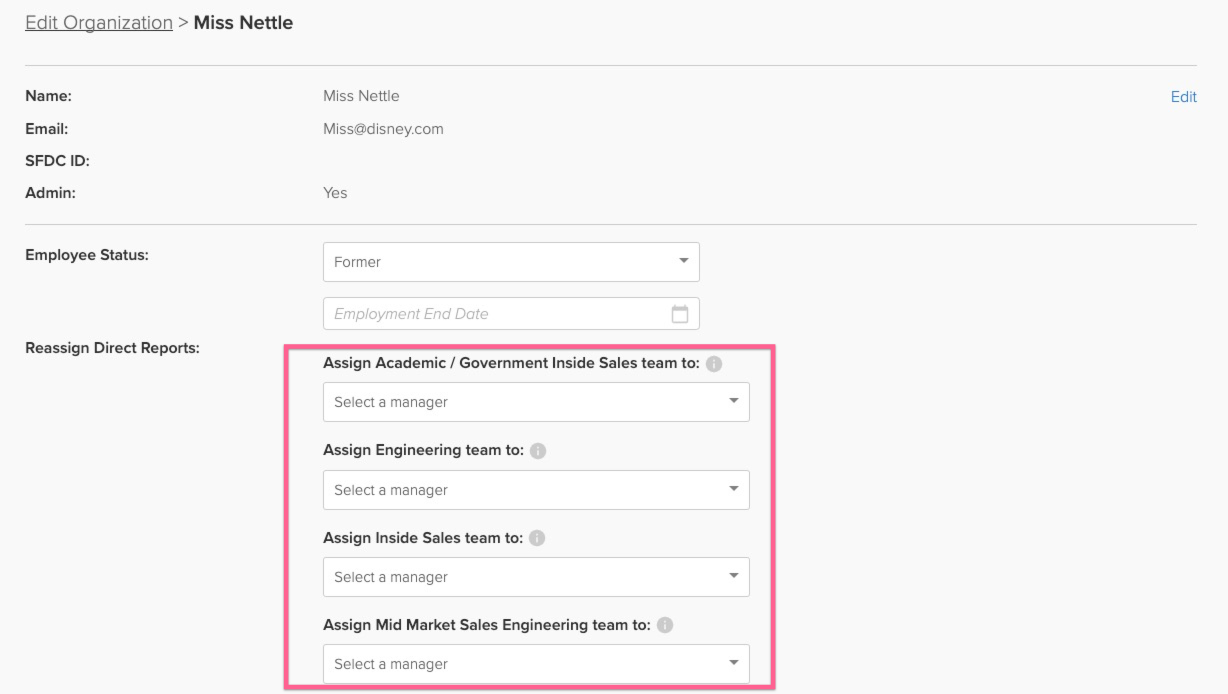This screenshot has width=1228, height=694.
Task: Open the Edit Organization breadcrumb link
Action: coord(98,22)
